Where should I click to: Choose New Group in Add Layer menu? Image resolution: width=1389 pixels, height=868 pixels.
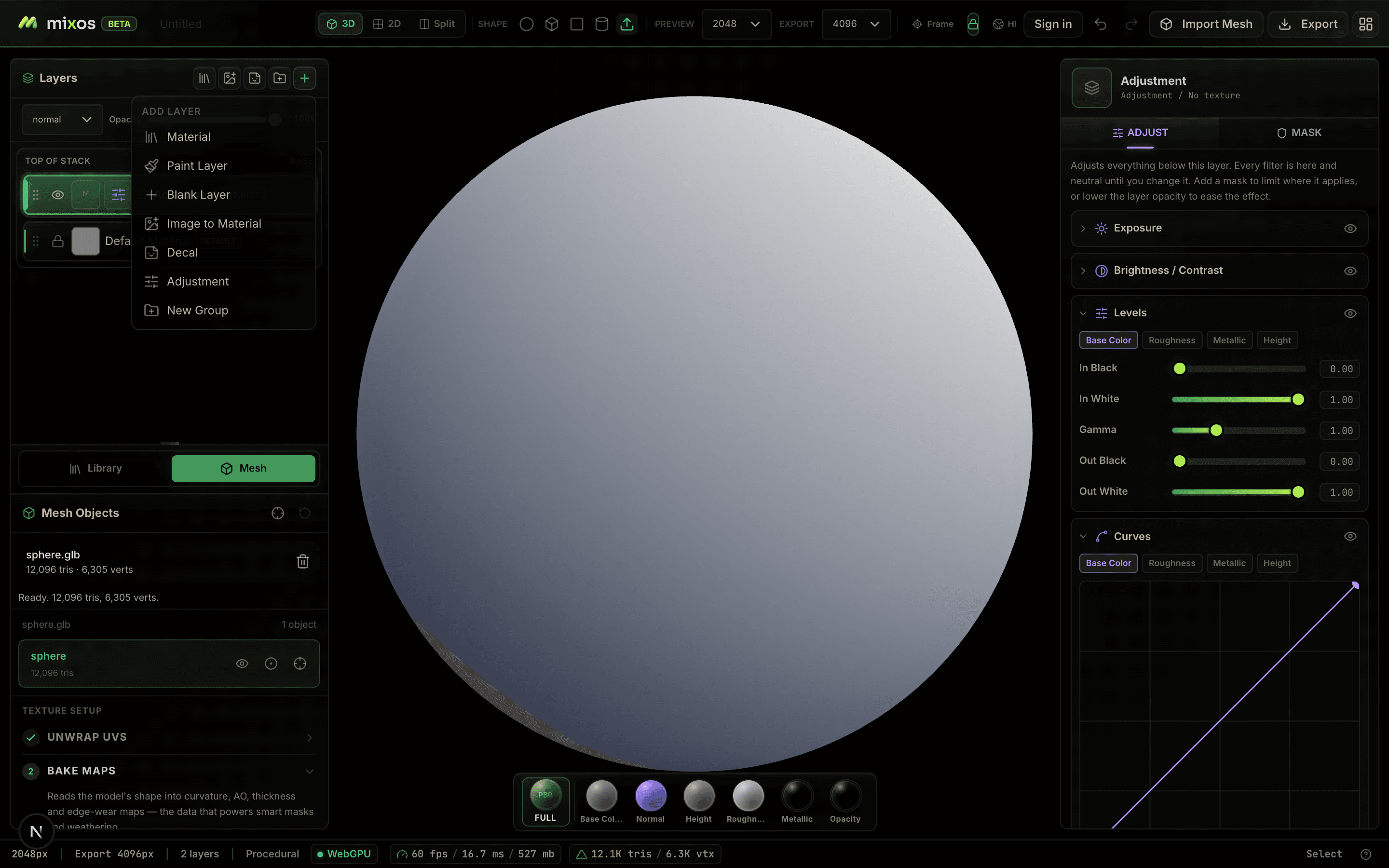click(224, 311)
